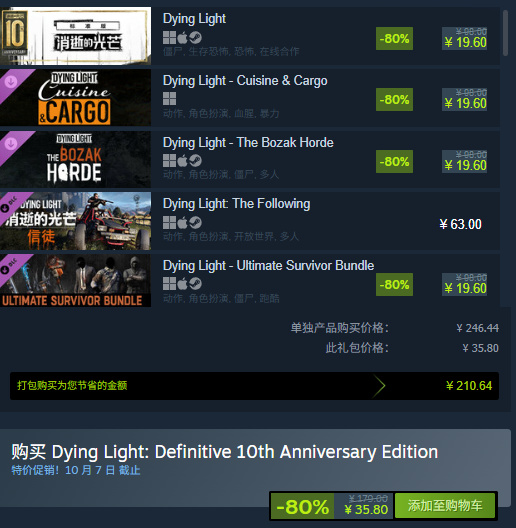Click Windows platform icon under Dying Light
The width and height of the screenshot is (516, 528).
point(169,38)
